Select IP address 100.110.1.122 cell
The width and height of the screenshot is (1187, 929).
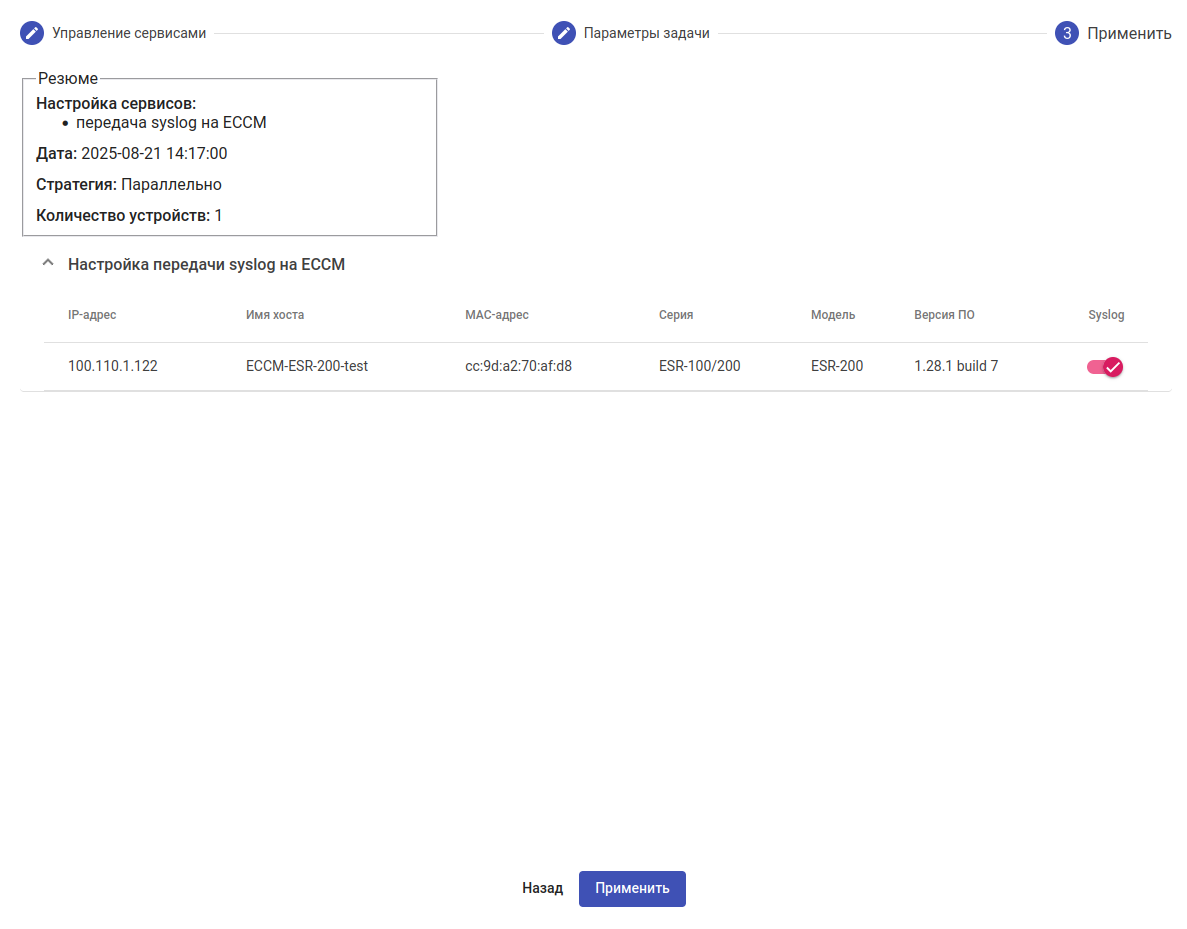(113, 366)
